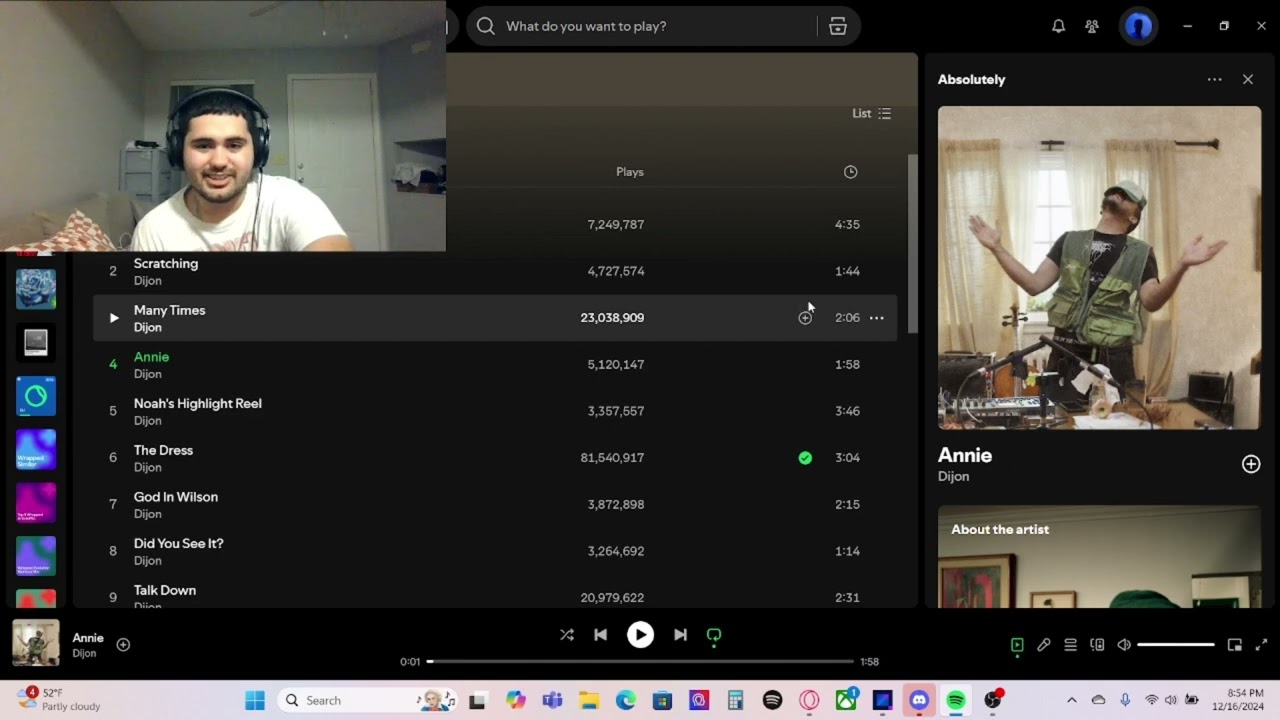The width and height of the screenshot is (1280, 720).
Task: Click the Annie album art thumbnail in player bar
Action: pyautogui.click(x=36, y=643)
